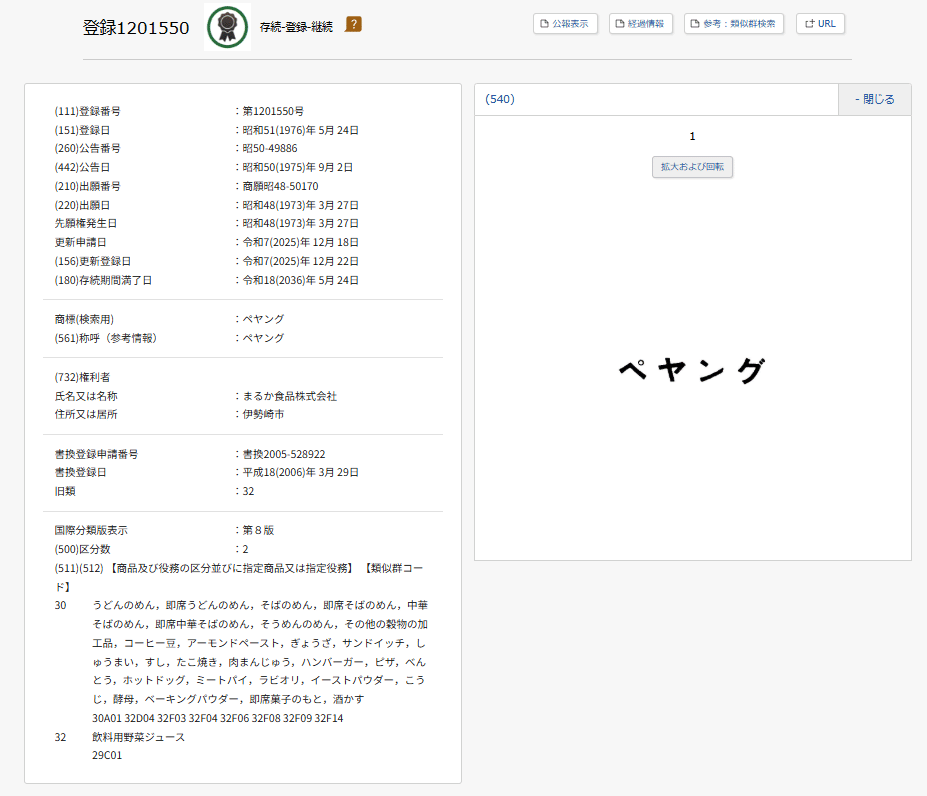Click the registration status rosette icon
The height and width of the screenshot is (796, 927).
(x=228, y=27)
